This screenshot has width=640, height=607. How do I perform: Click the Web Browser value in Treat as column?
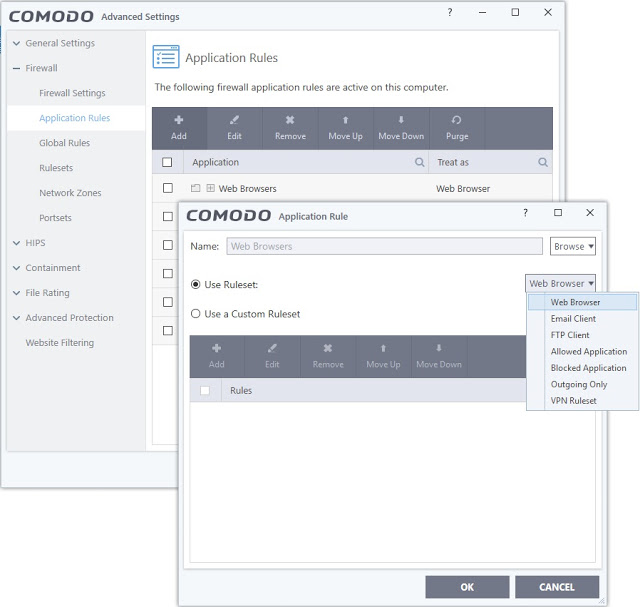click(x=463, y=189)
